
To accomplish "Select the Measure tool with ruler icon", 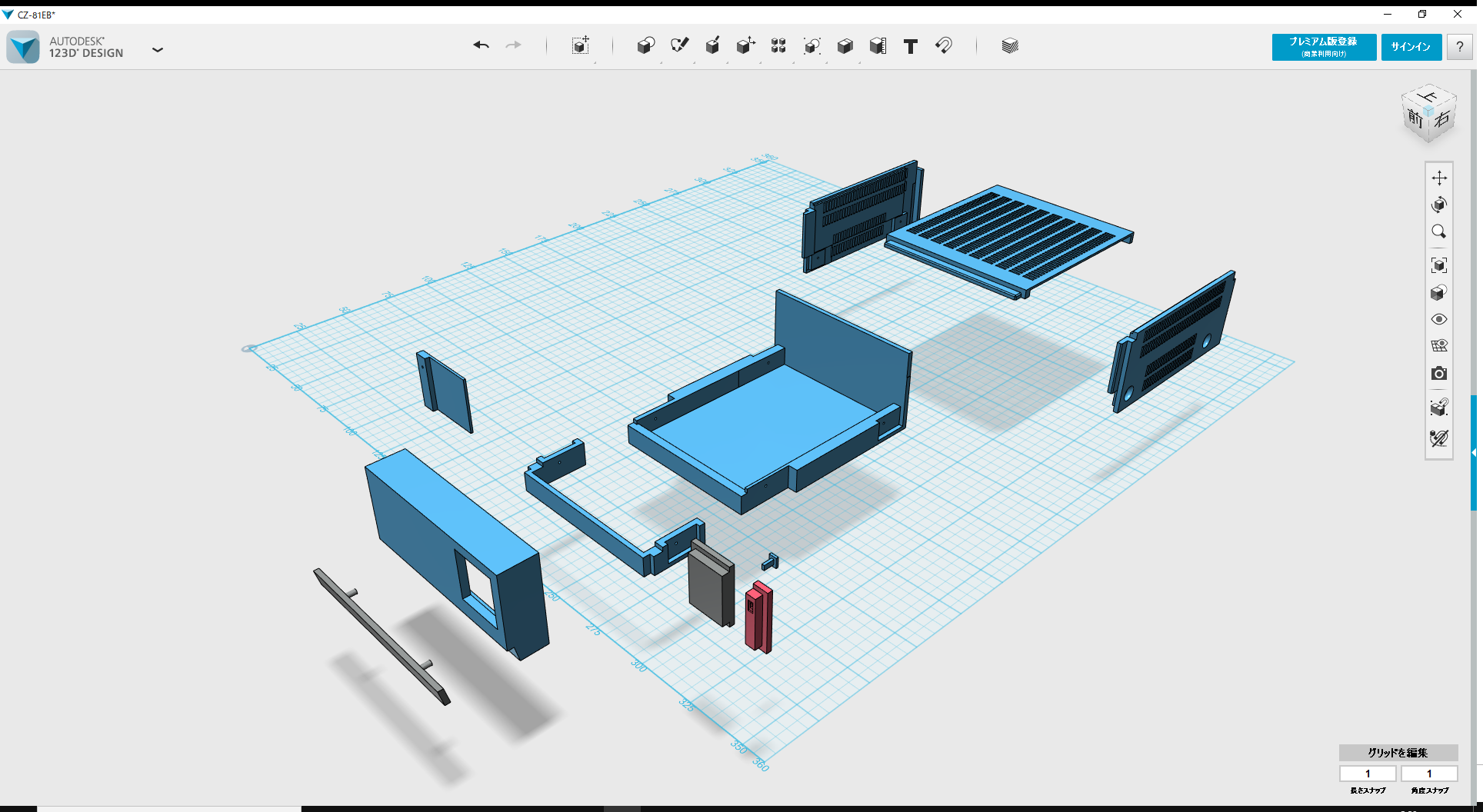I will [x=878, y=46].
